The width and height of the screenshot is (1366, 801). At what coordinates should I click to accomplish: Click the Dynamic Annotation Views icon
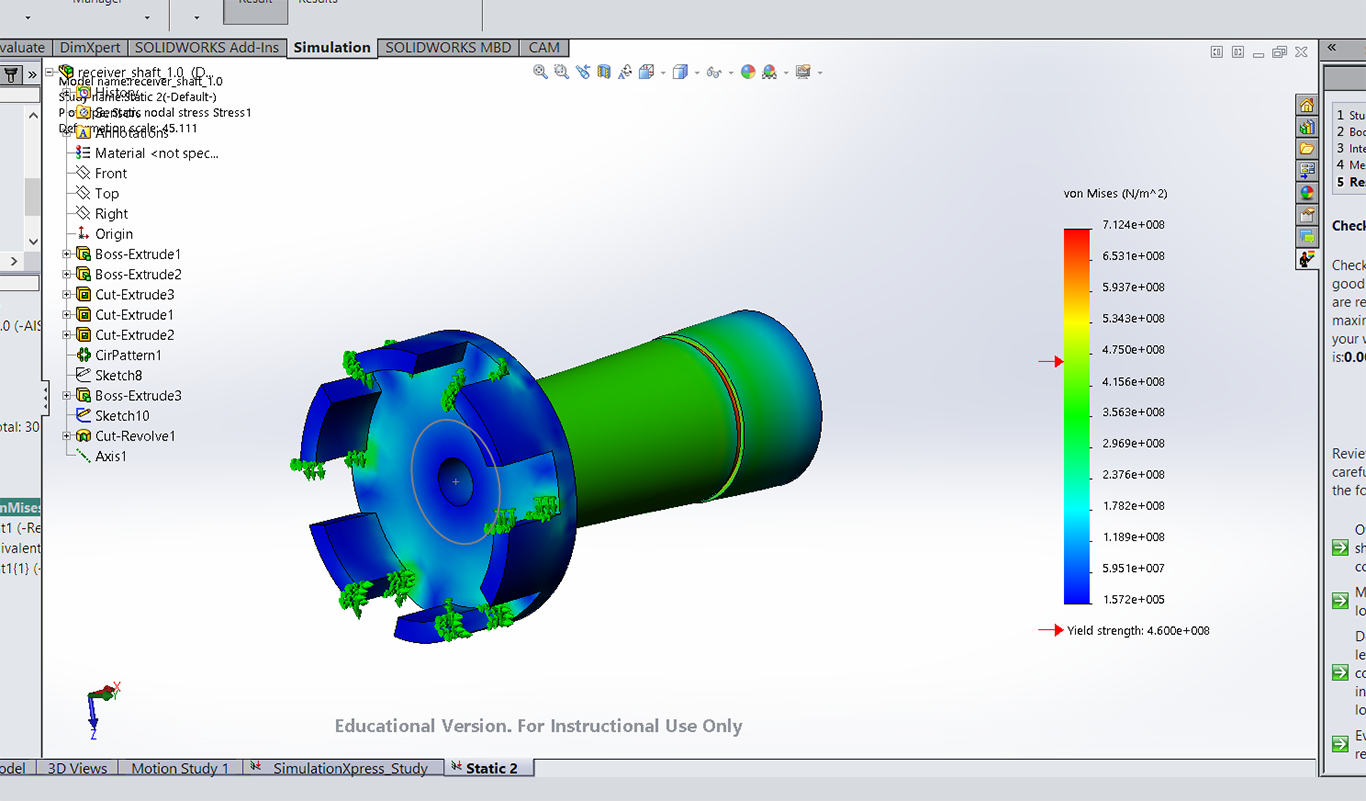(x=625, y=72)
